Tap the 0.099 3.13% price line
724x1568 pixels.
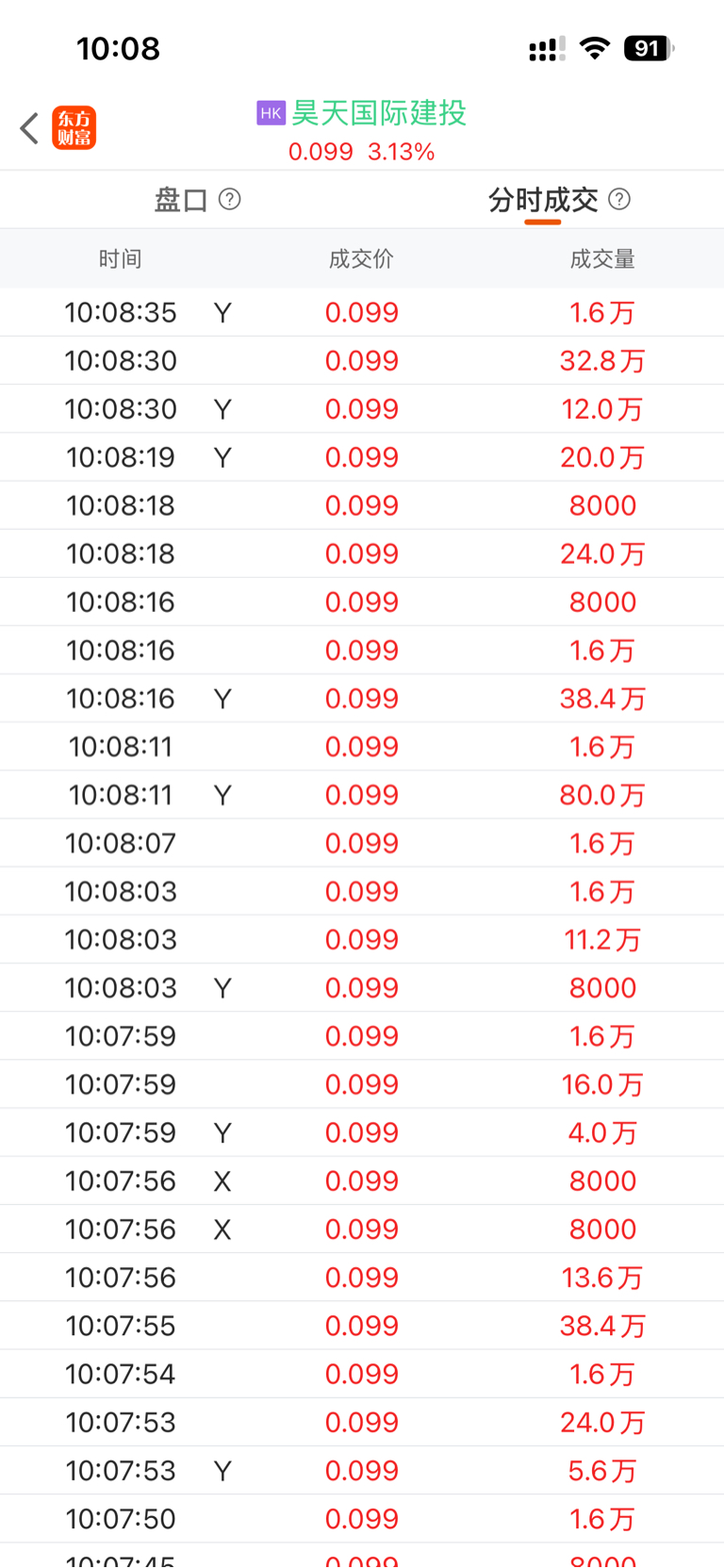(x=361, y=152)
